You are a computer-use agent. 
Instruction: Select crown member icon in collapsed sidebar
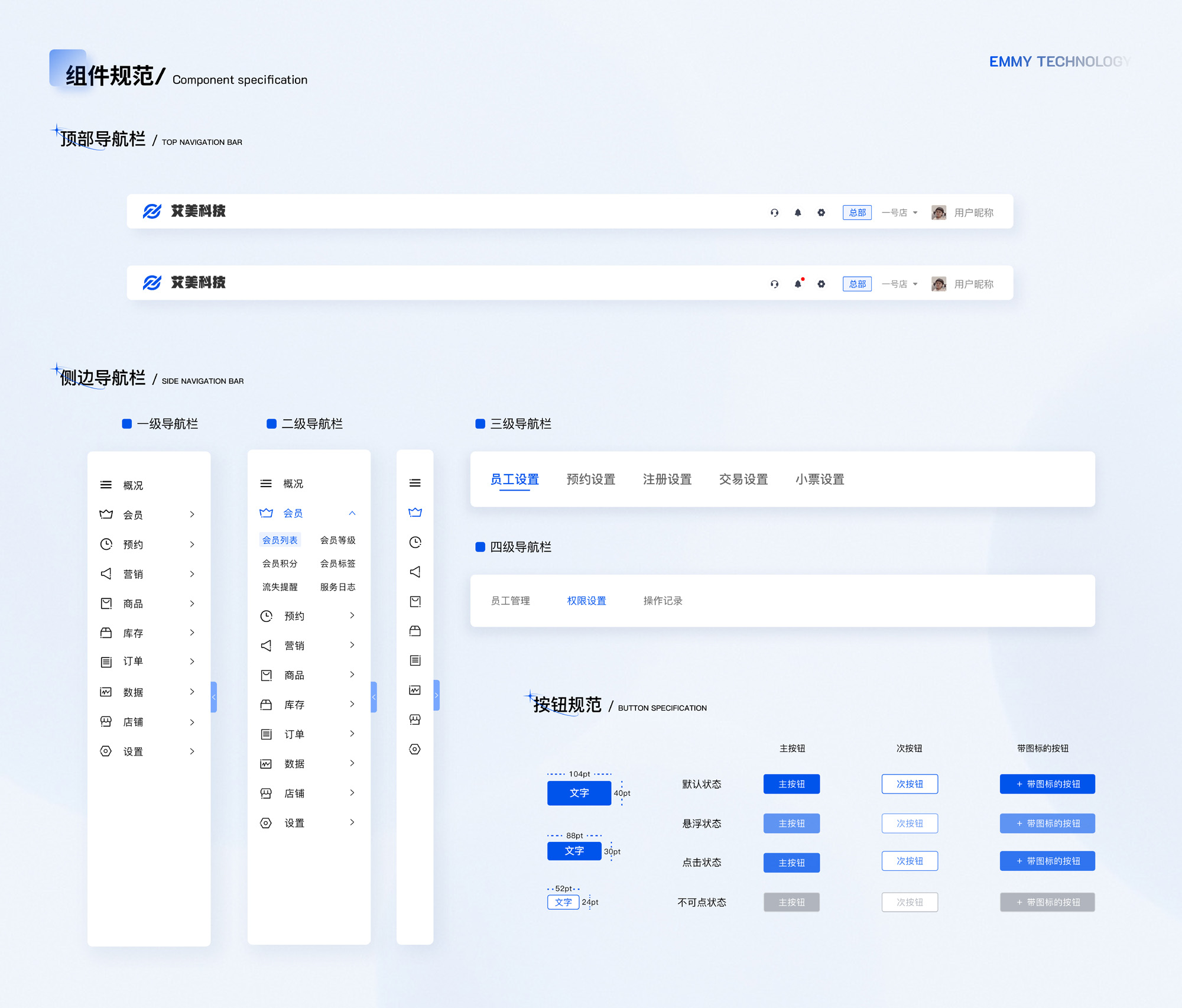click(x=415, y=513)
